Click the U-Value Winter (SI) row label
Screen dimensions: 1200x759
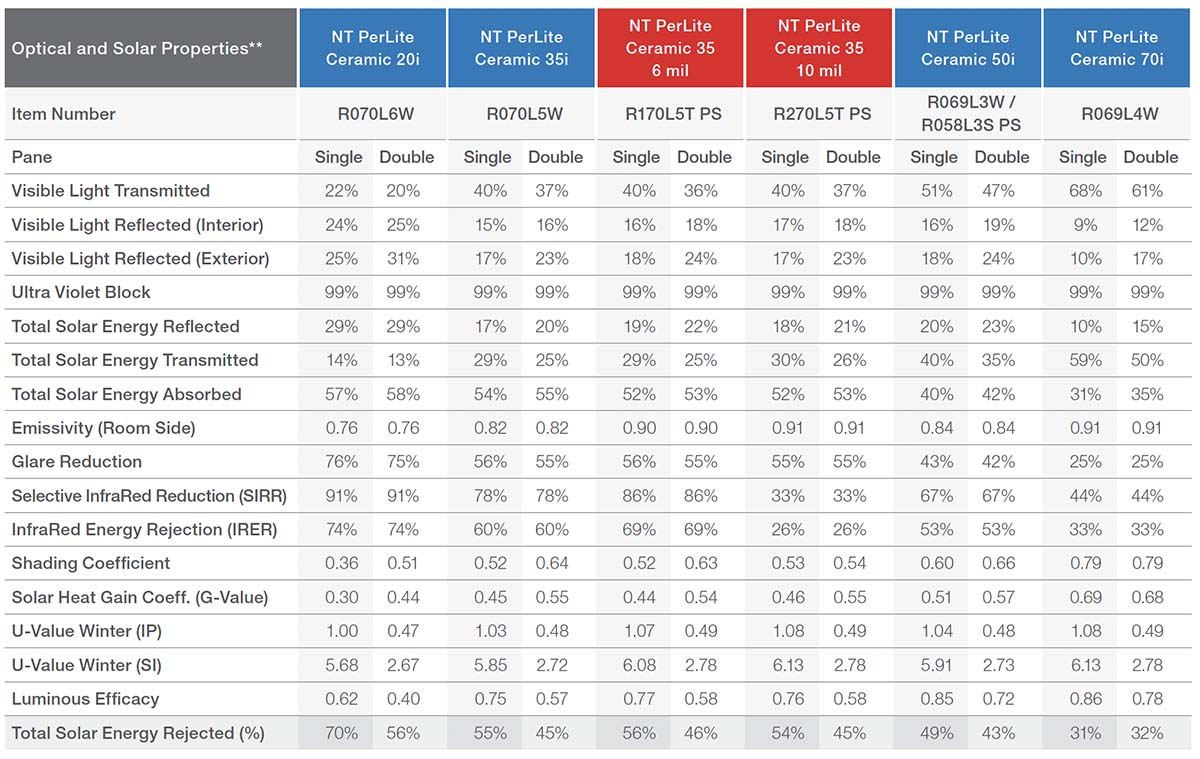[85, 665]
